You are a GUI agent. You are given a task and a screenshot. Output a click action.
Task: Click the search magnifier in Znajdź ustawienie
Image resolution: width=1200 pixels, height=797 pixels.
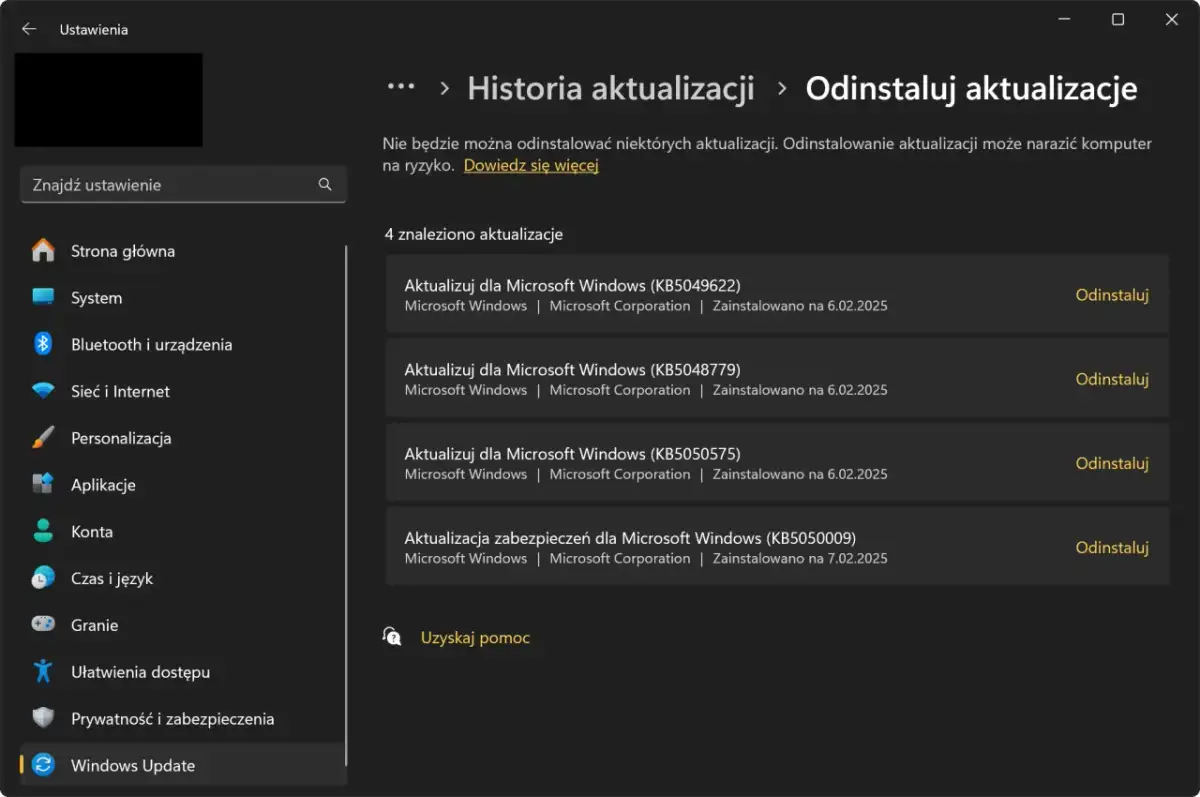[x=324, y=184]
